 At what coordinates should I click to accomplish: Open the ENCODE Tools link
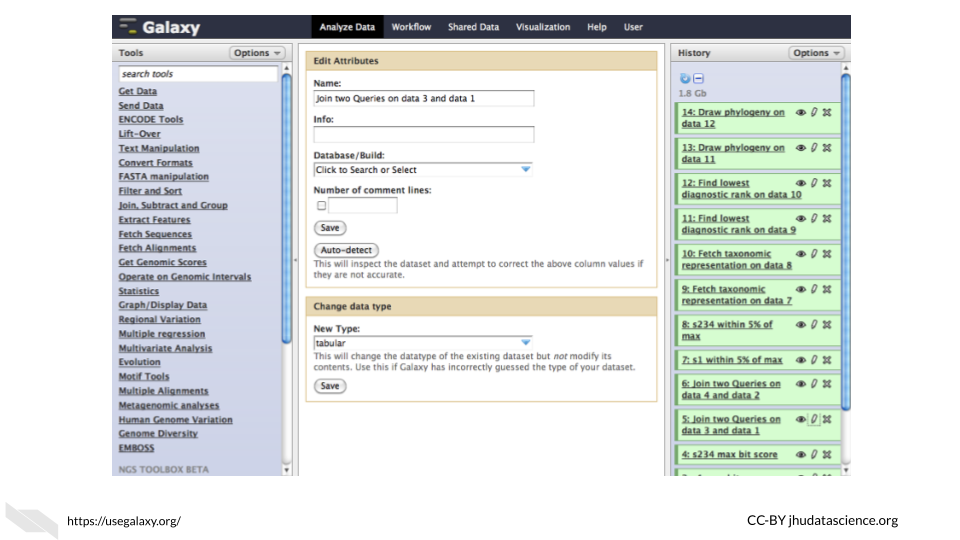click(151, 119)
